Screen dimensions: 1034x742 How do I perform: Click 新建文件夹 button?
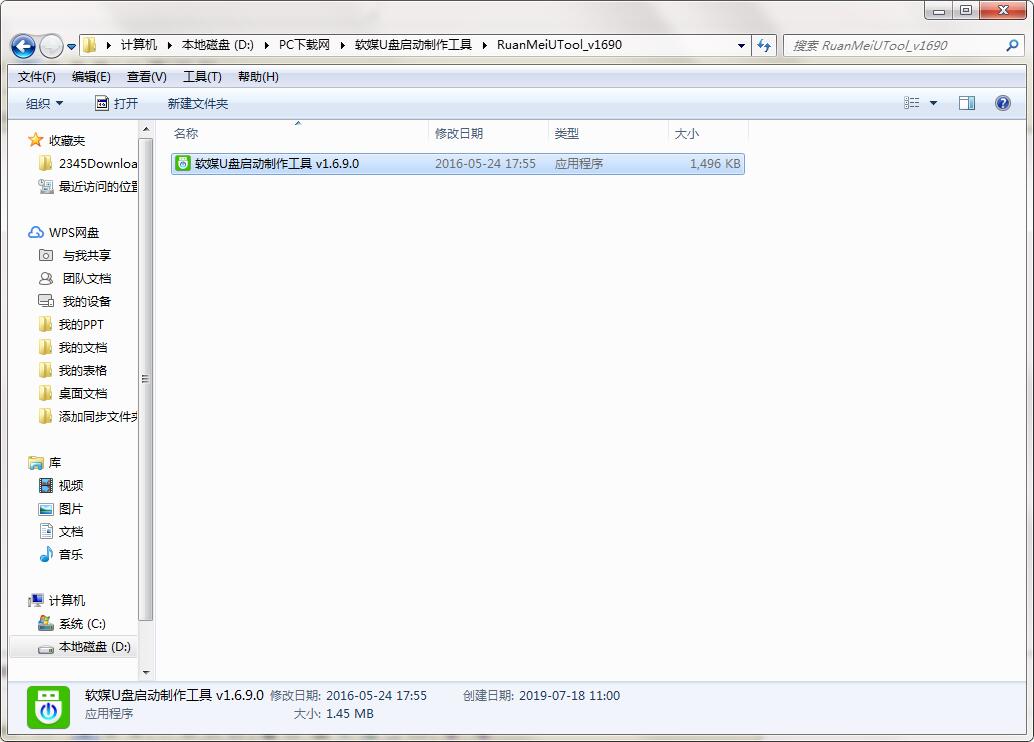(197, 104)
